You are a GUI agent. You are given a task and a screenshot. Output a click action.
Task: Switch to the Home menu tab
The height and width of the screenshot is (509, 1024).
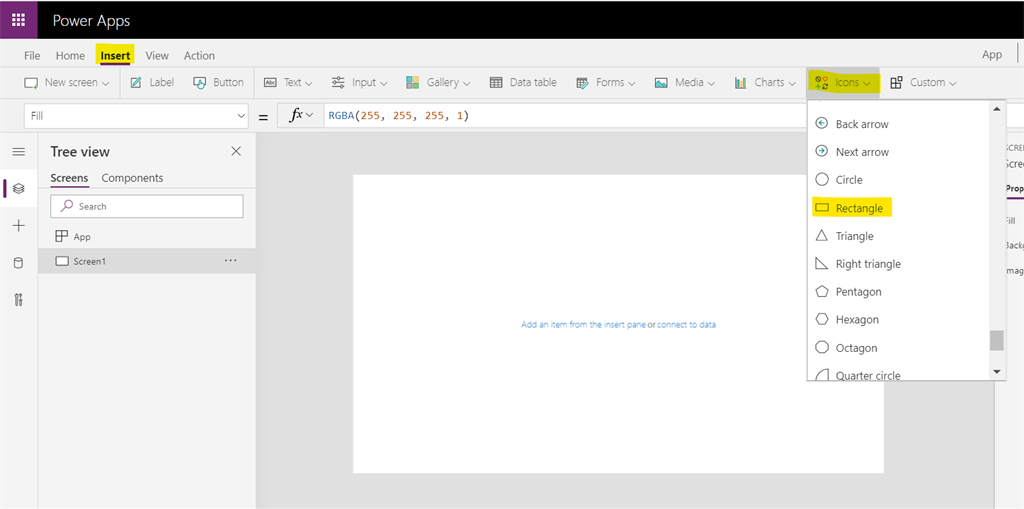[x=70, y=56]
